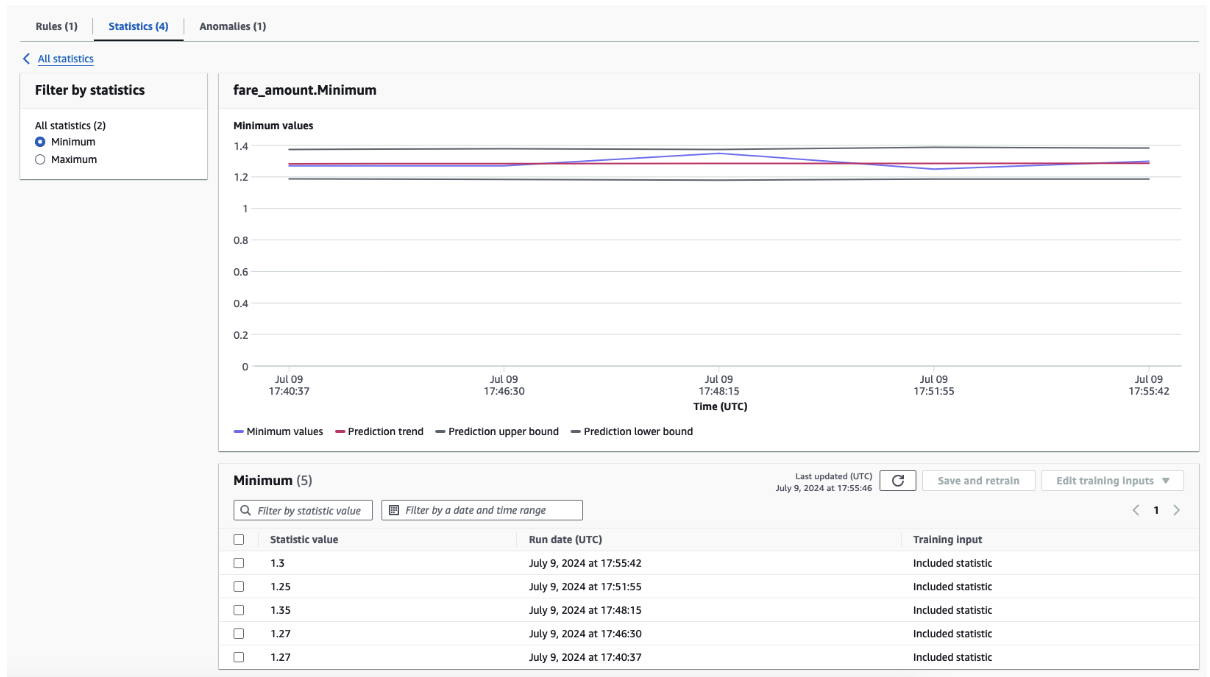Viewport: 1210px width, 677px height.
Task: Check the row with statistic value 1.35
Action: tap(239, 610)
